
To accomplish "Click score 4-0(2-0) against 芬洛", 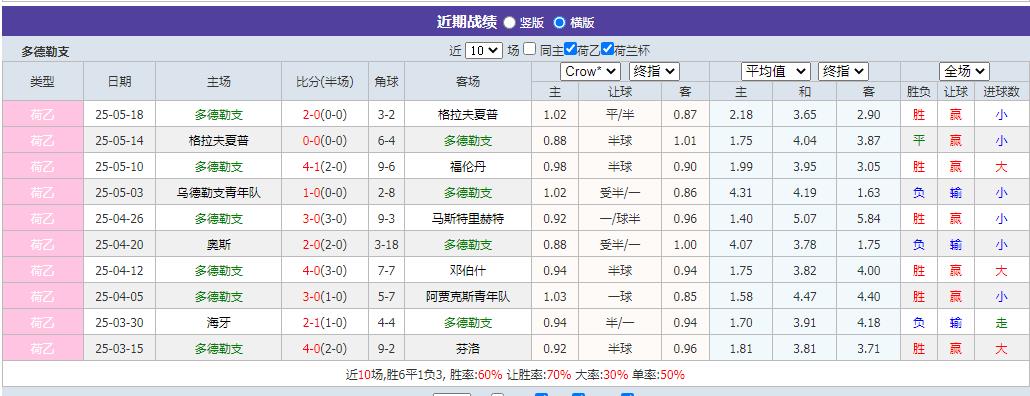I will (x=325, y=349).
